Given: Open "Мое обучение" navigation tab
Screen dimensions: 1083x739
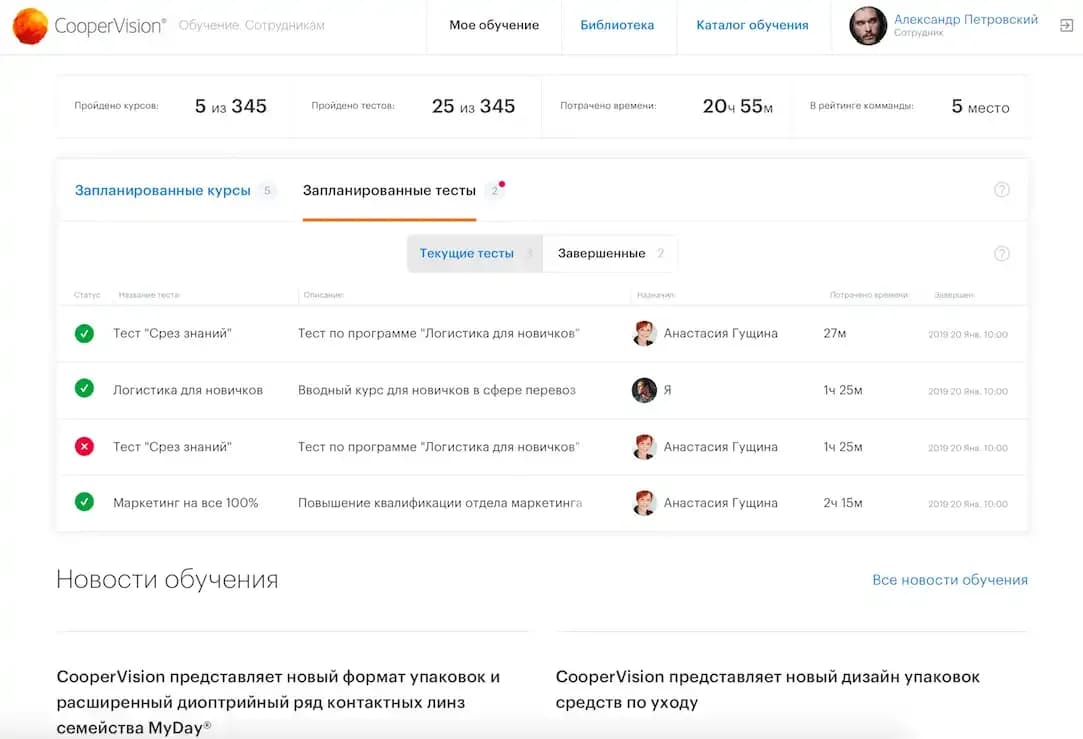Looking at the screenshot, I should pos(494,26).
